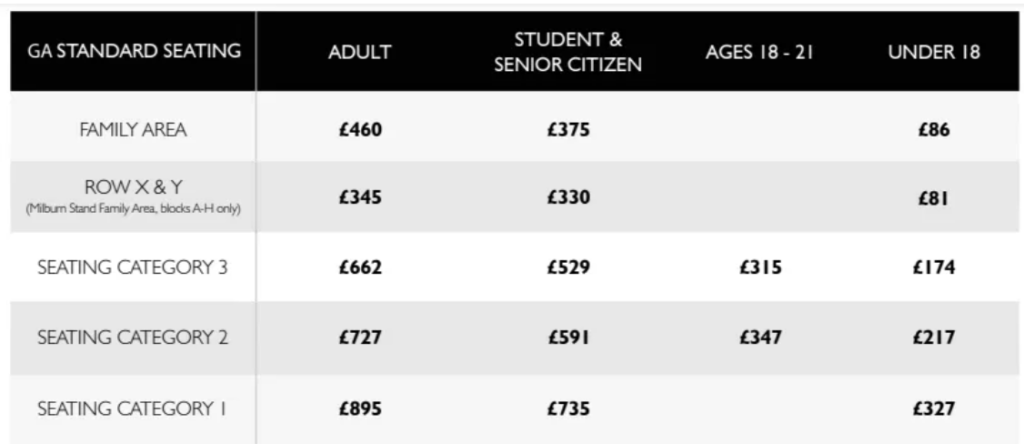Click the GA STANDARD SEATING header
The width and height of the screenshot is (1024, 444).
(133, 52)
